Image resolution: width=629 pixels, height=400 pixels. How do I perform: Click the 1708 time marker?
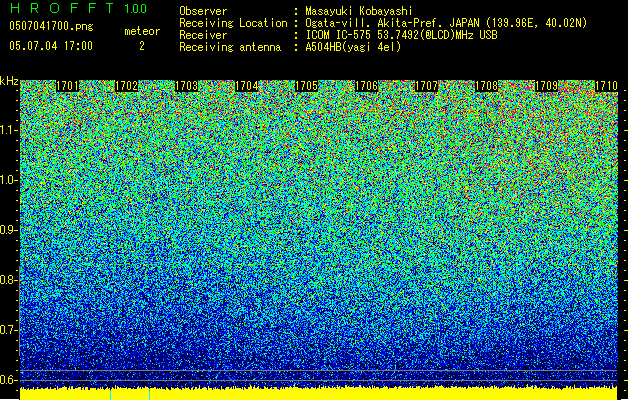point(486,86)
